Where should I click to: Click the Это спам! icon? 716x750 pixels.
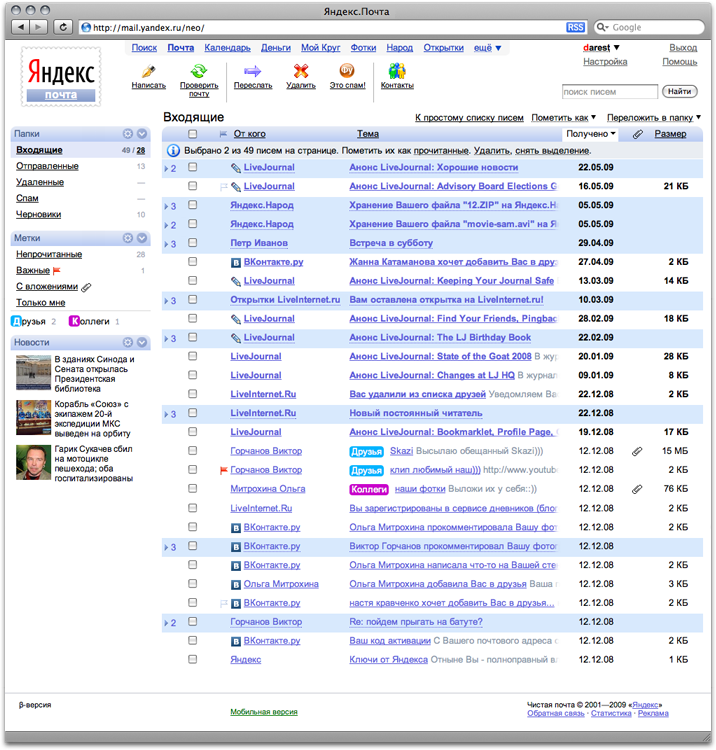pyautogui.click(x=348, y=71)
